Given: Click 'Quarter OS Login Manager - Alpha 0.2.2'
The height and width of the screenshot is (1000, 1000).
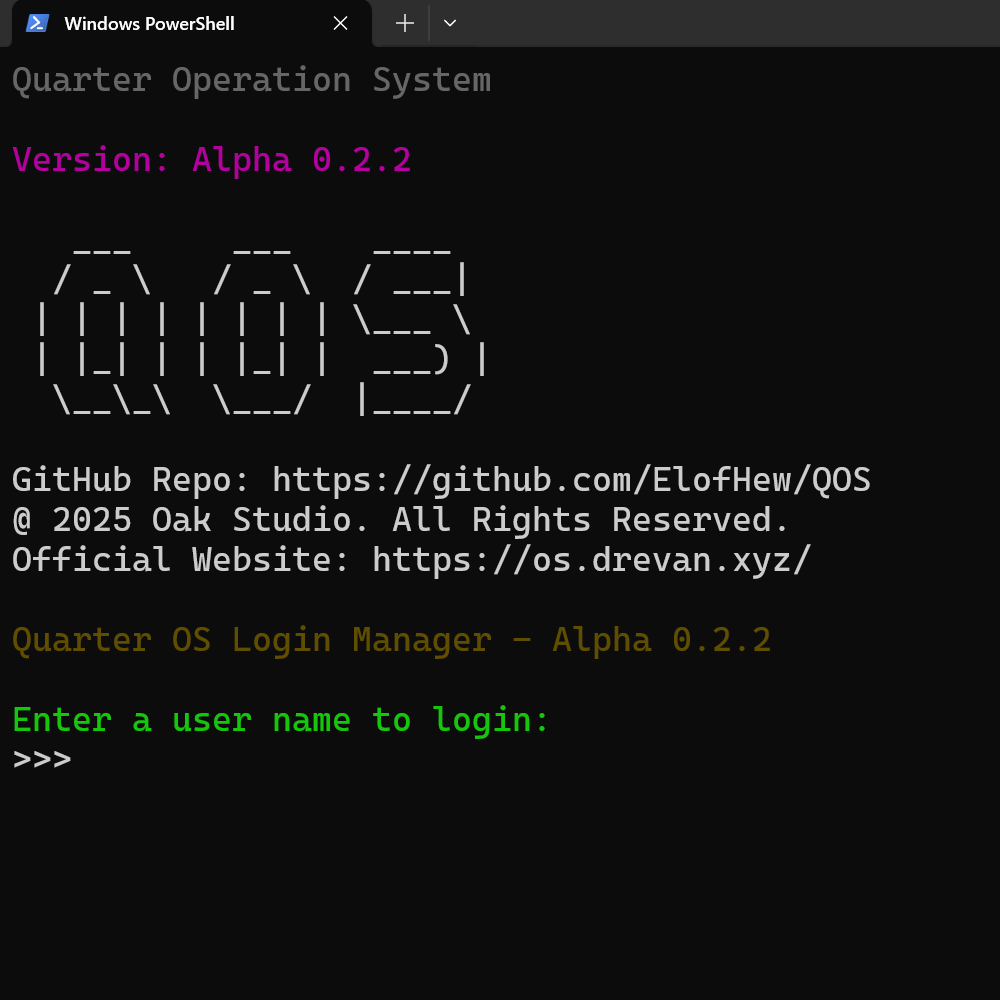Looking at the screenshot, I should [392, 640].
